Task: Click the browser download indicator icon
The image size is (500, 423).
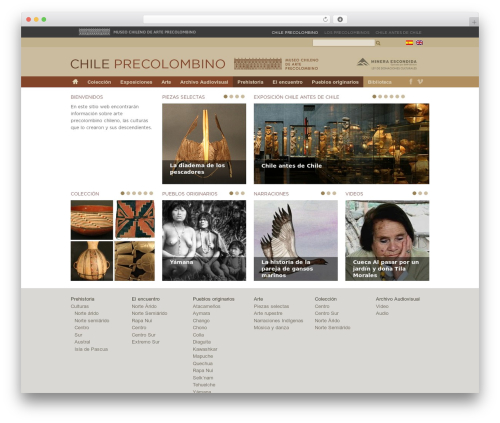Action: pos(340,19)
